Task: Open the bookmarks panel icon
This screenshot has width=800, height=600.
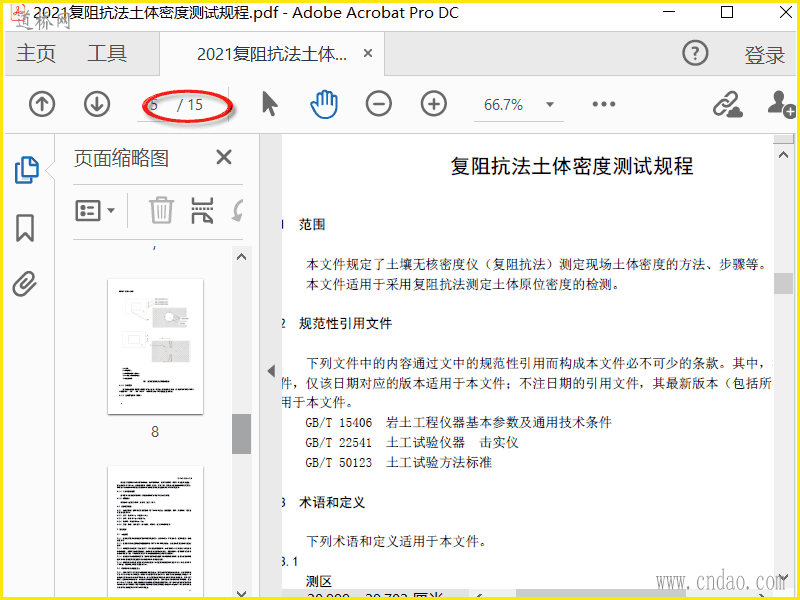Action: point(25,228)
